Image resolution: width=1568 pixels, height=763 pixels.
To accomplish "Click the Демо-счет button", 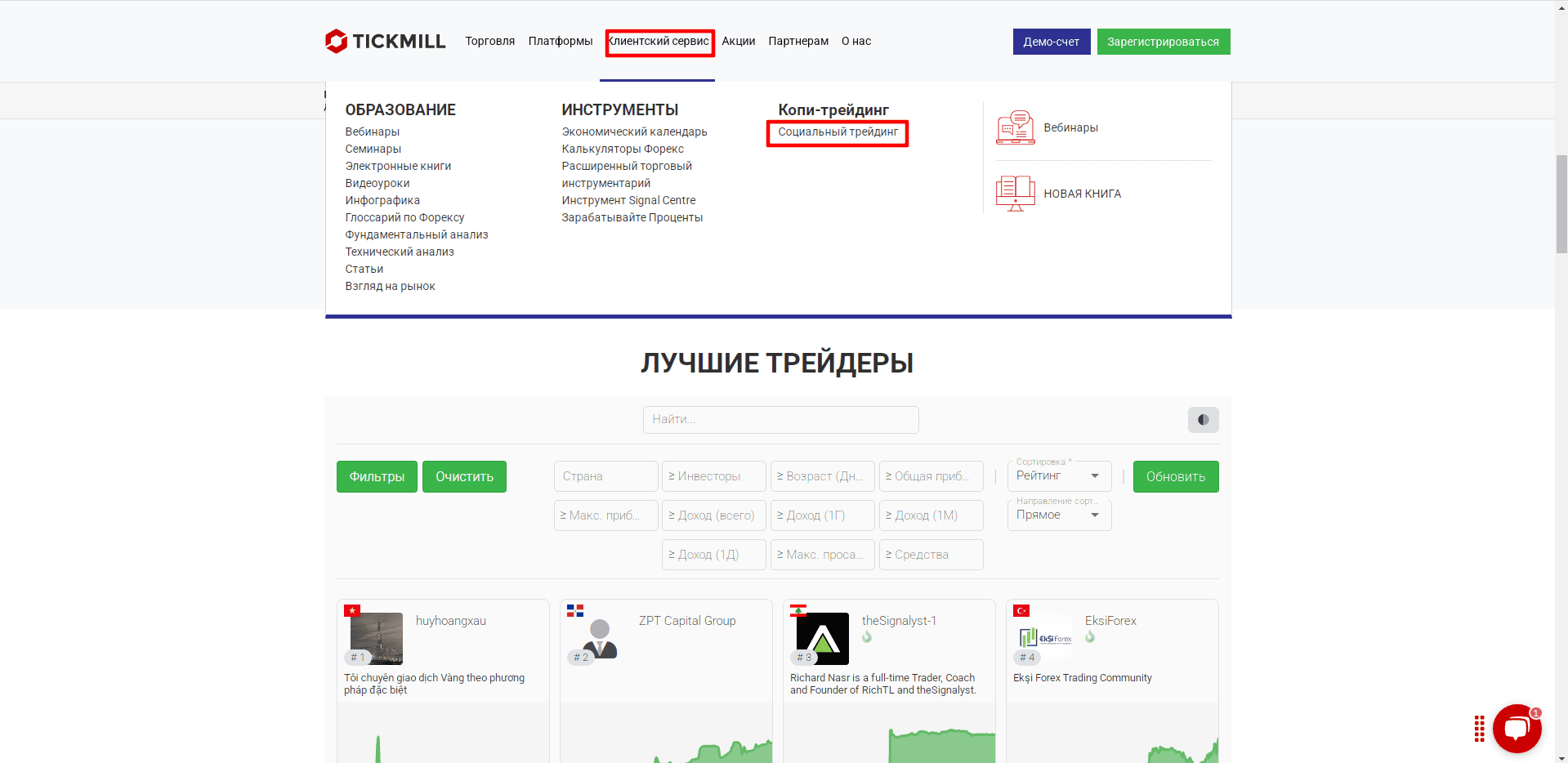I will [x=1052, y=42].
